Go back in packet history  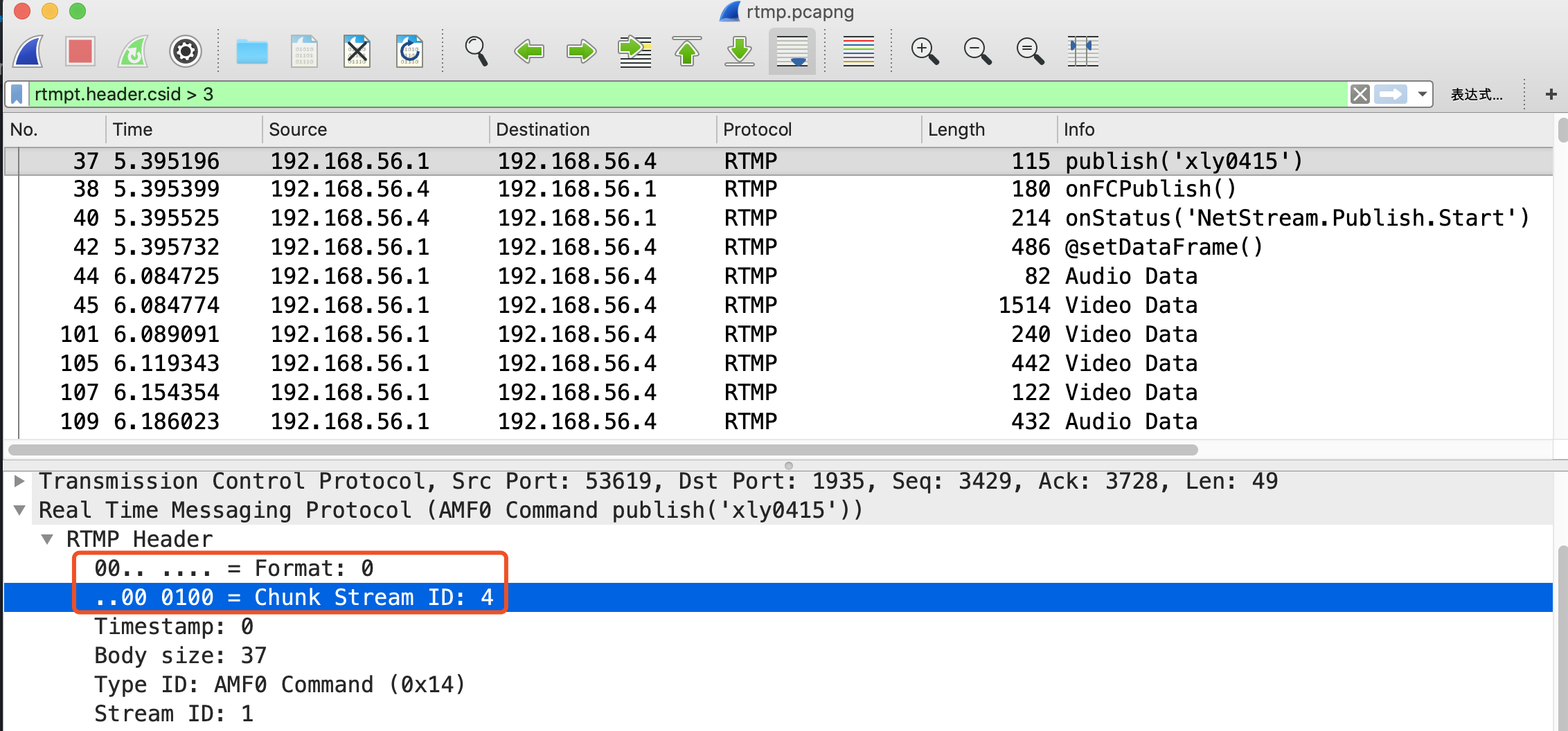529,51
